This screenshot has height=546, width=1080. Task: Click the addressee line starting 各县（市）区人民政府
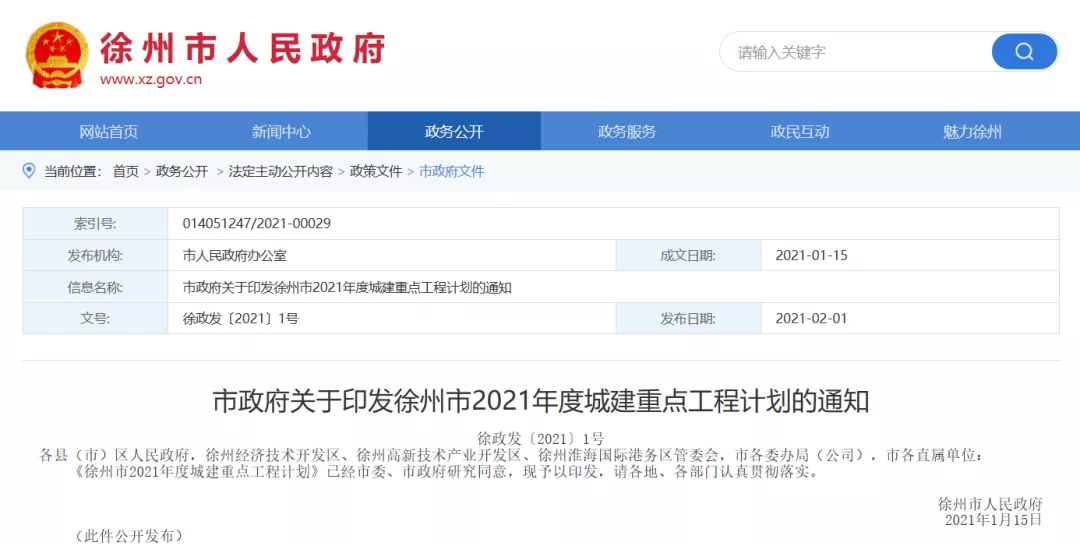coord(512,455)
